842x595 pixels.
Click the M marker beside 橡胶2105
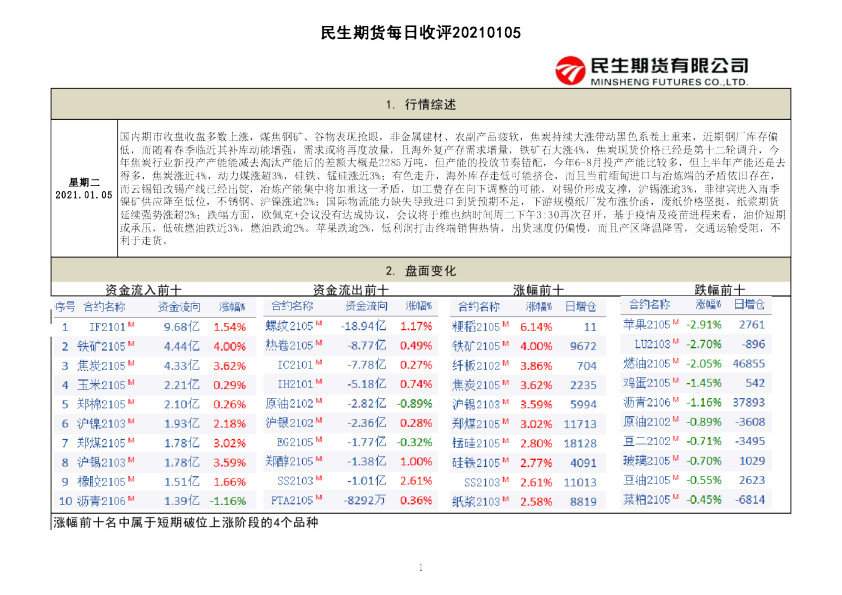tap(129, 478)
